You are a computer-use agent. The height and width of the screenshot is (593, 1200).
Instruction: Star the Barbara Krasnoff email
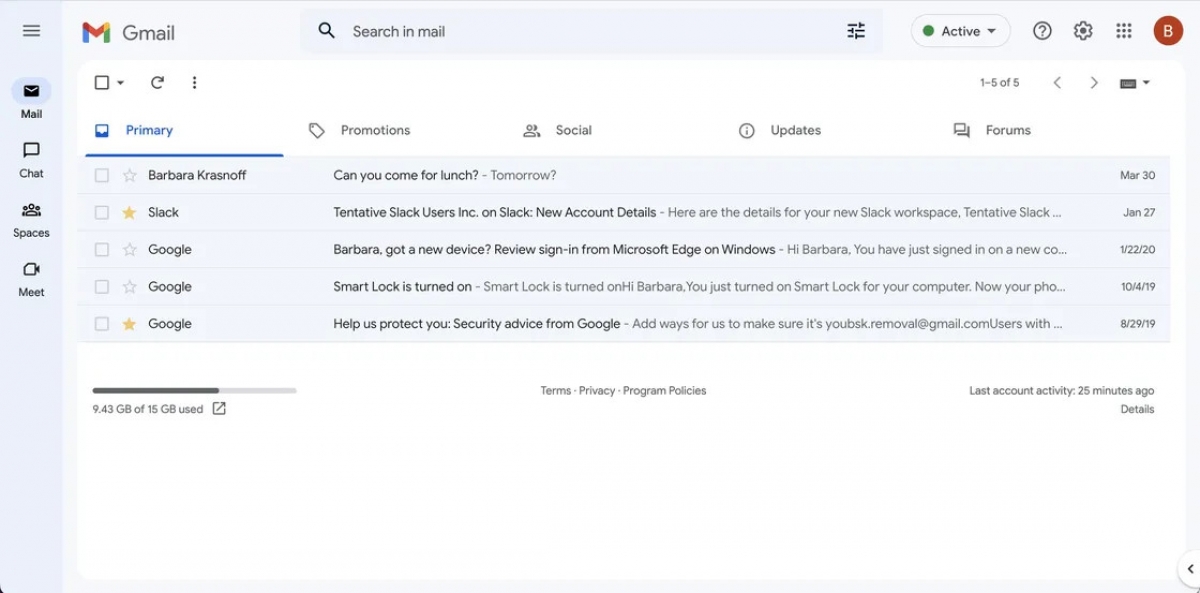pos(129,175)
